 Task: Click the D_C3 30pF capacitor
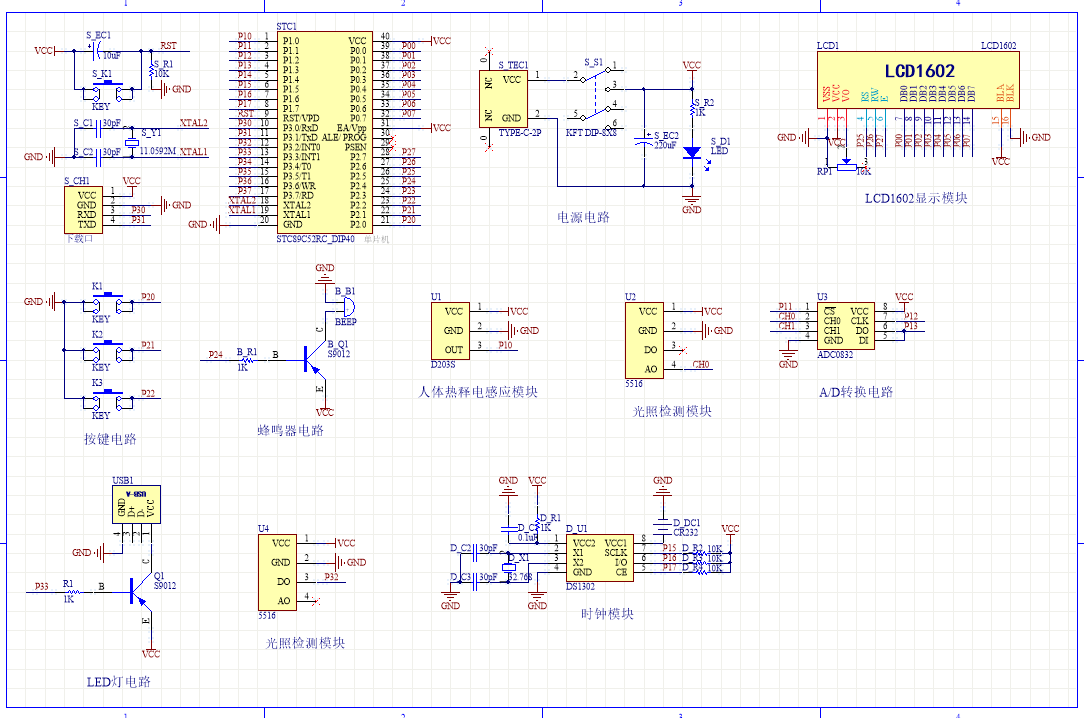(x=476, y=582)
